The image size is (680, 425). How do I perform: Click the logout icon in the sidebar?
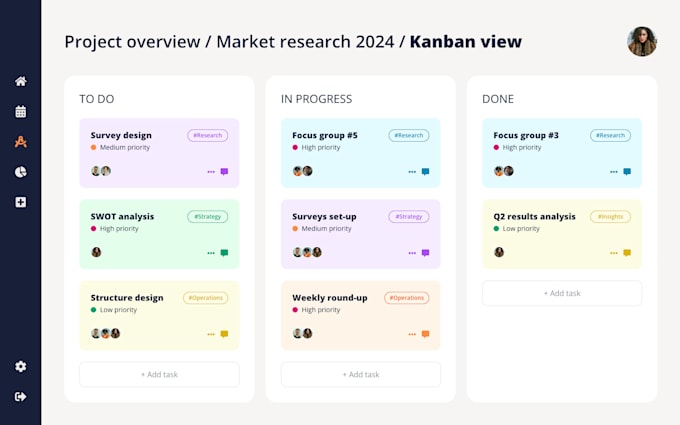[x=20, y=396]
